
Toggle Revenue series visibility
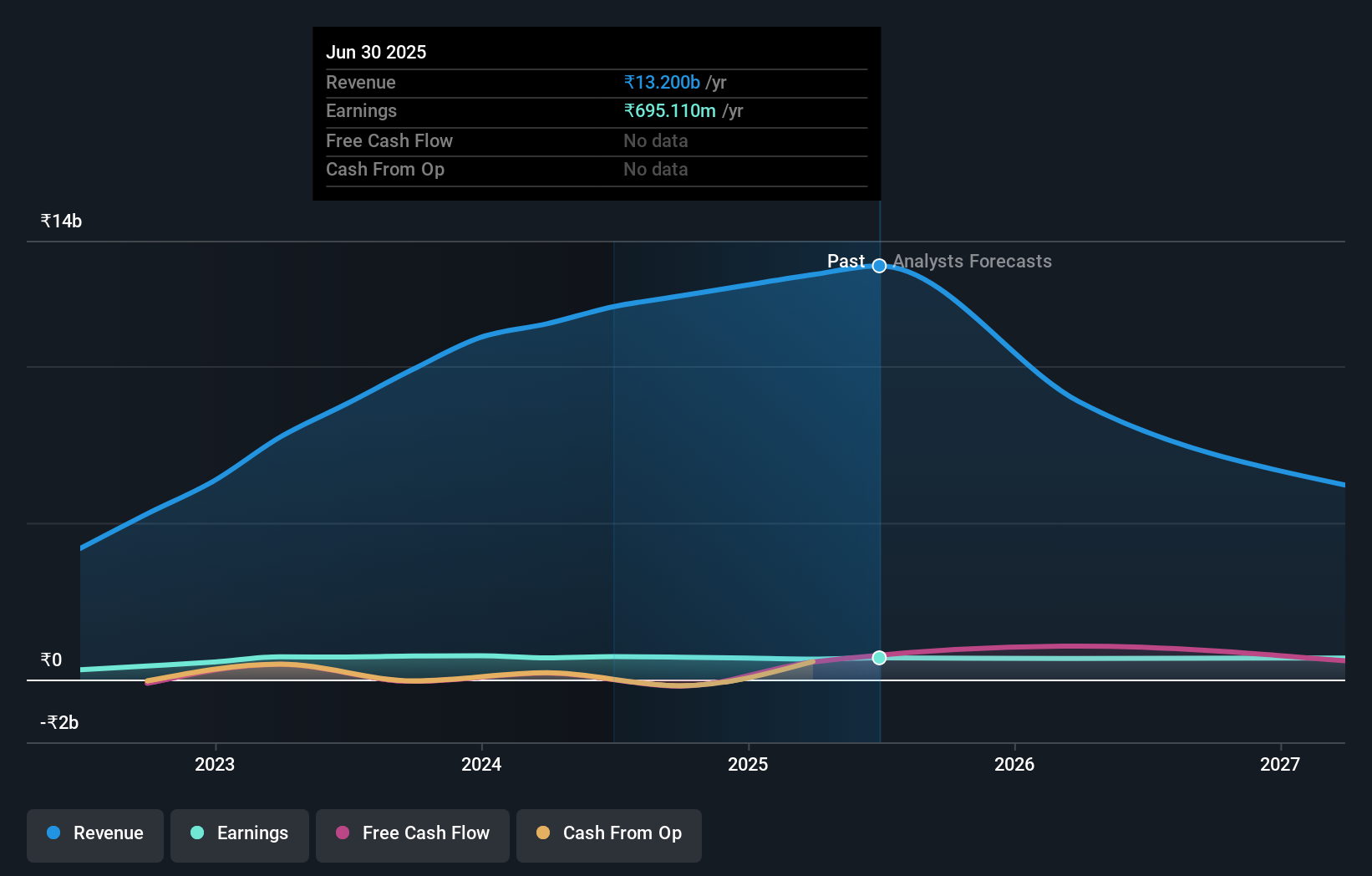click(x=94, y=835)
